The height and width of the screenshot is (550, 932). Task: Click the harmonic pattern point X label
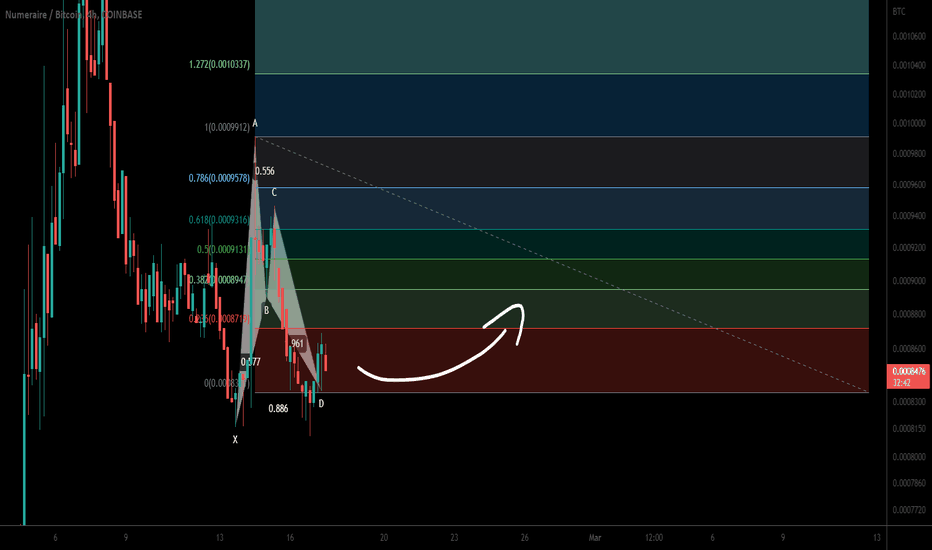[x=235, y=440]
